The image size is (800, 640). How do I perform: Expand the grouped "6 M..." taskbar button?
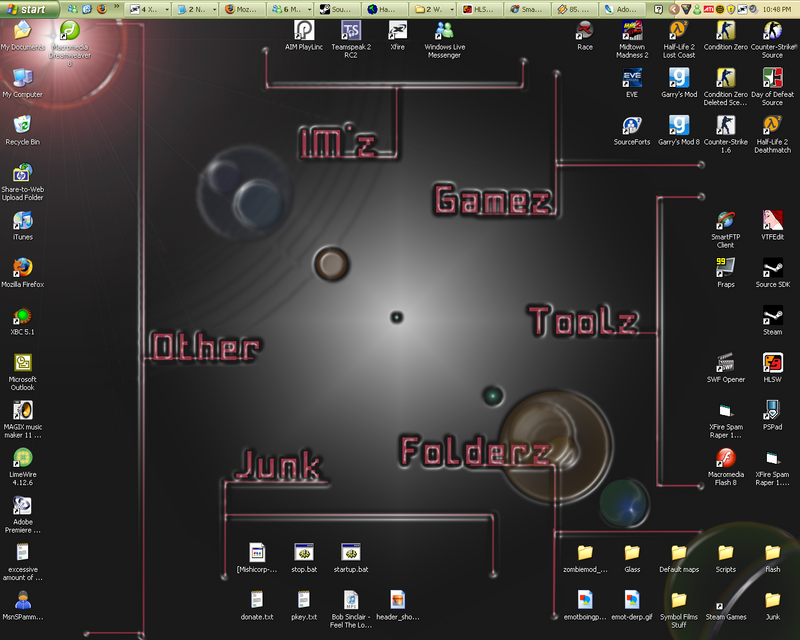[292, 8]
